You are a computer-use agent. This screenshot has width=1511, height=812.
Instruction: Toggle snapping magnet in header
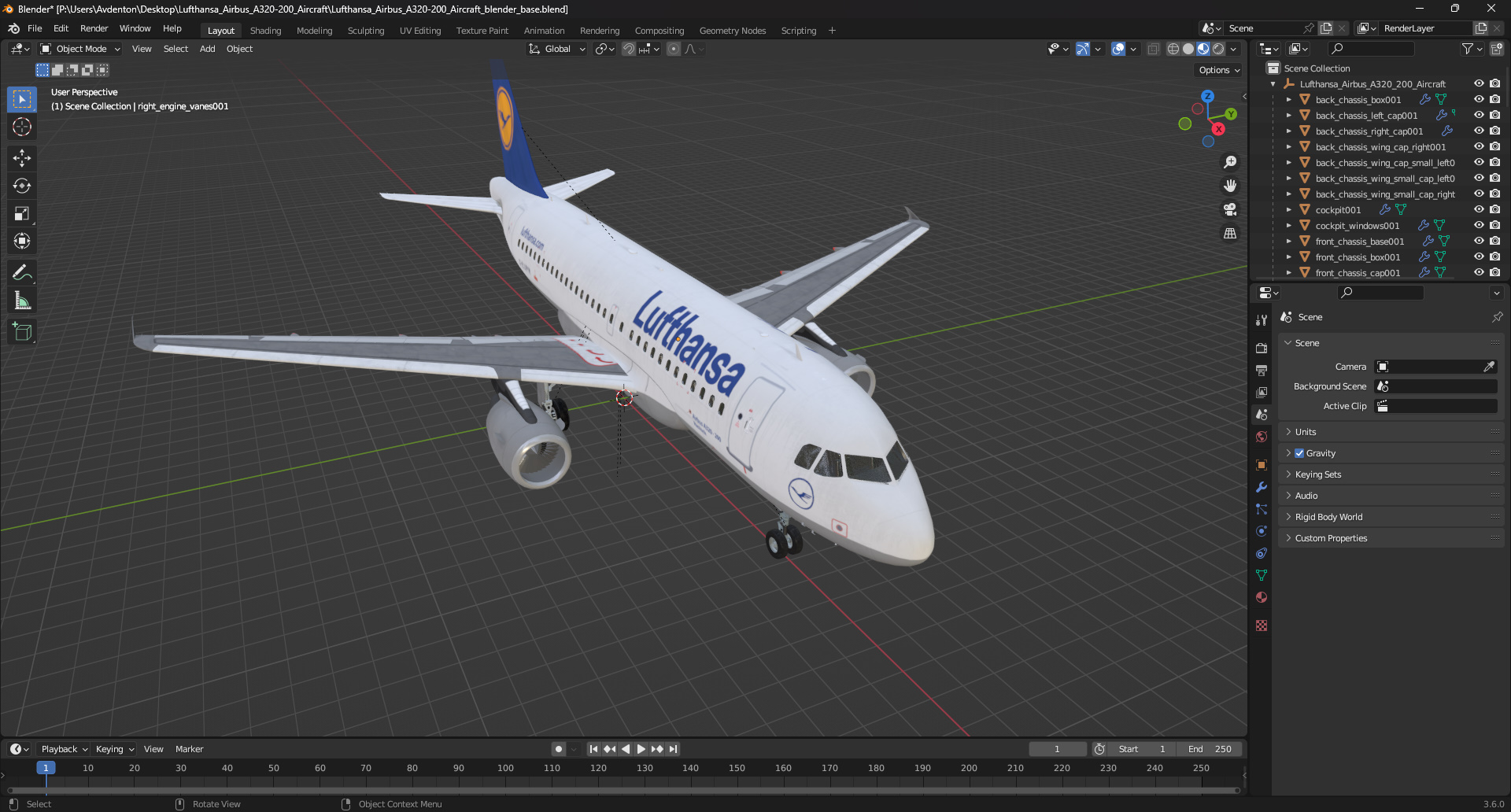point(629,49)
